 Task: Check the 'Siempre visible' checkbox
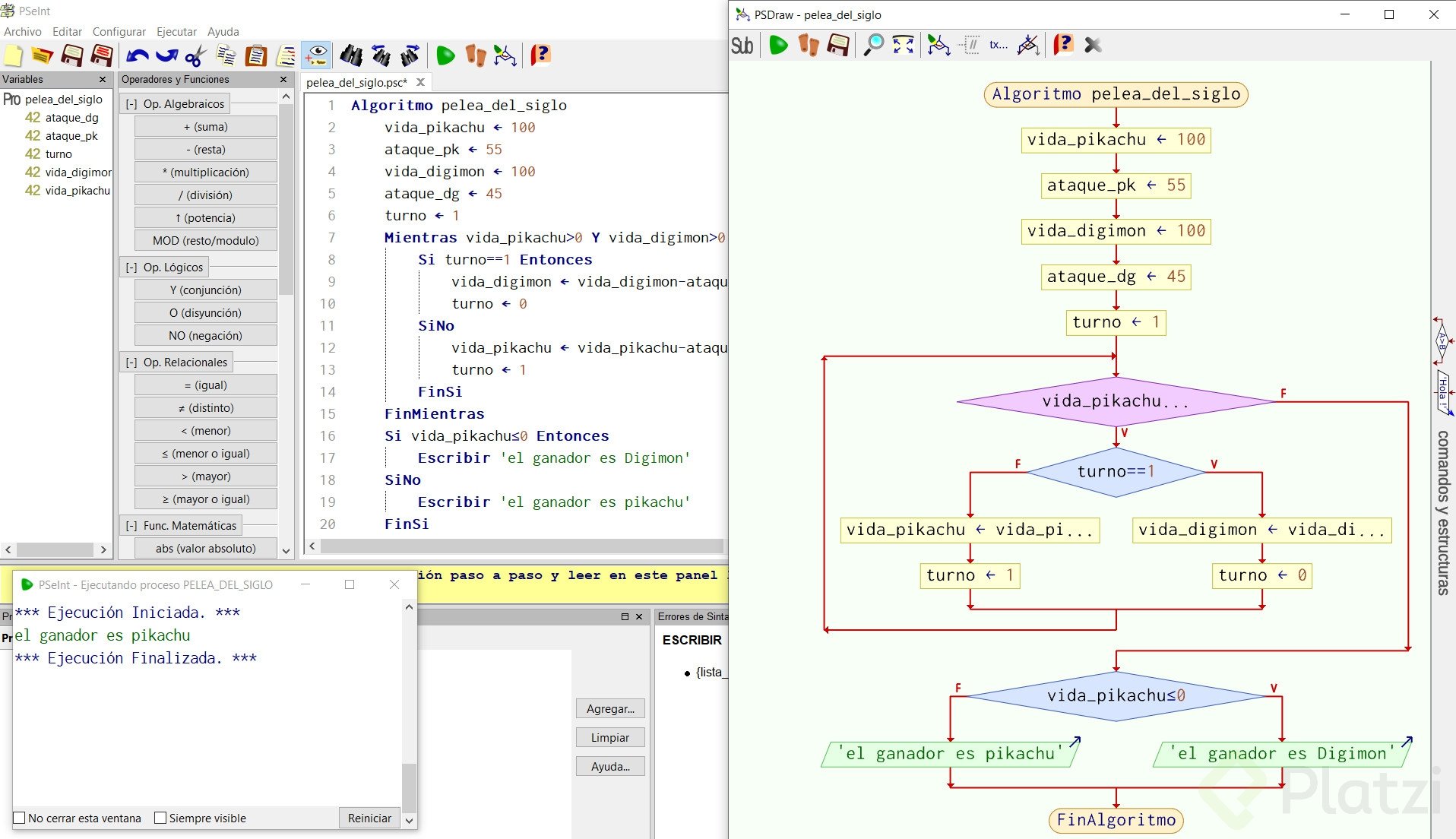point(160,818)
